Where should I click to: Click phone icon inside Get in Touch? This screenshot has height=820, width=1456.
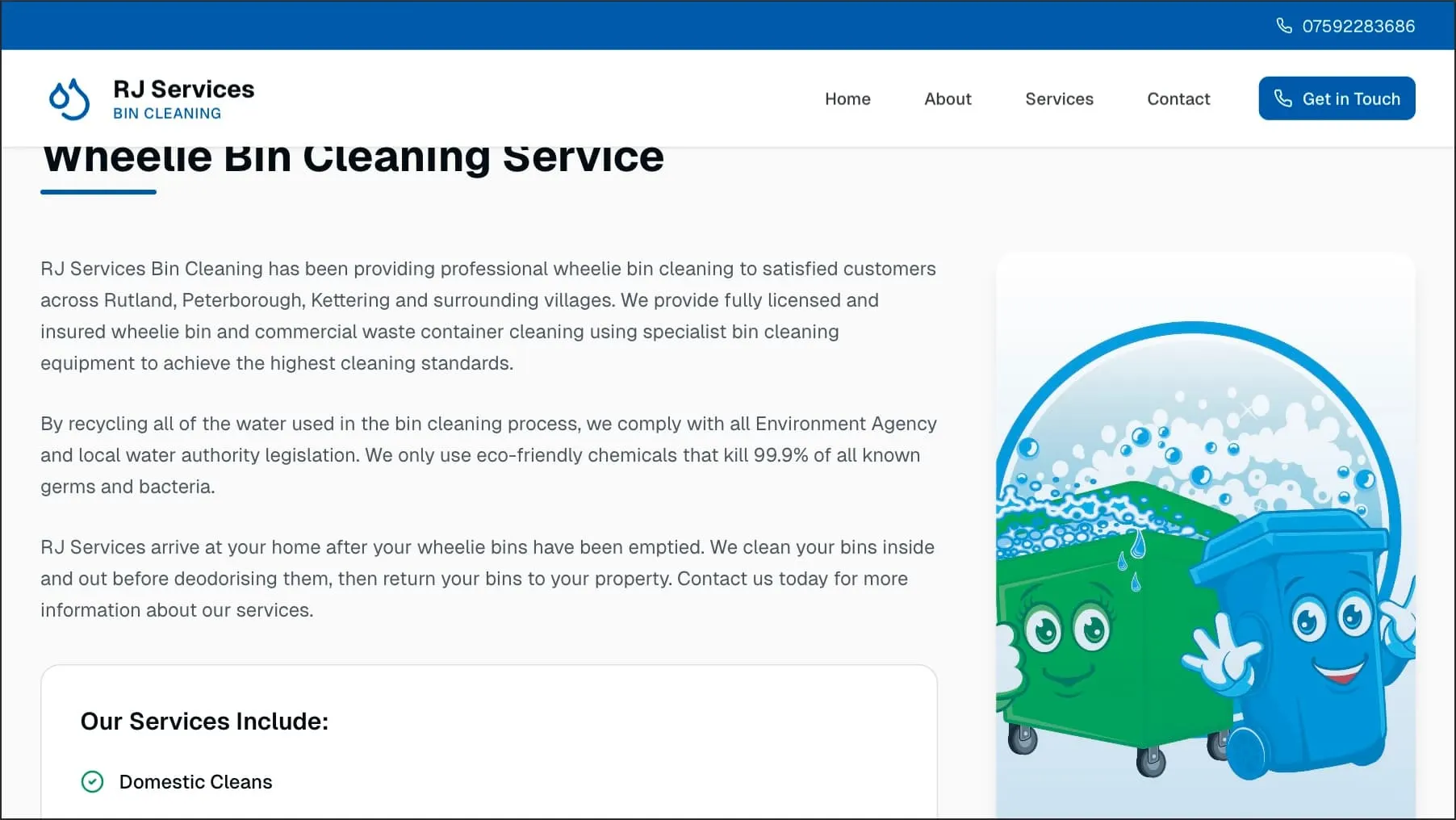tap(1282, 98)
